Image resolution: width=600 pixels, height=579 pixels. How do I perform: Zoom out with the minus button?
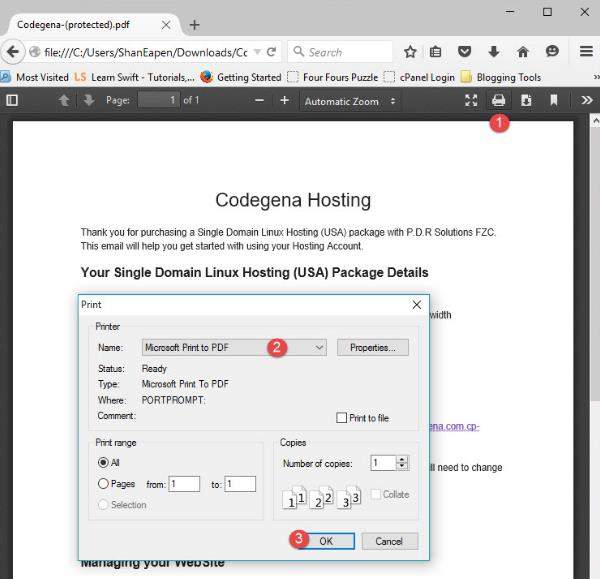tap(259, 100)
